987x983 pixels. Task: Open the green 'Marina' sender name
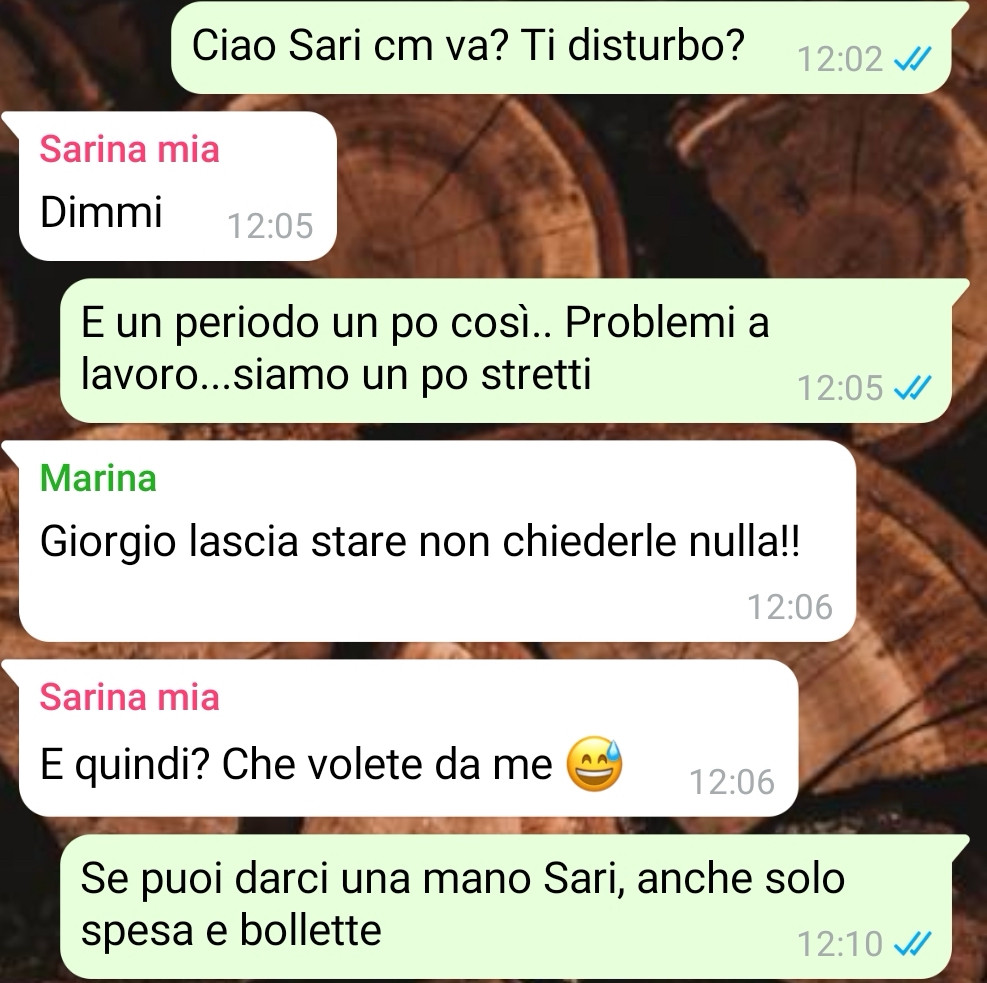pos(98,478)
